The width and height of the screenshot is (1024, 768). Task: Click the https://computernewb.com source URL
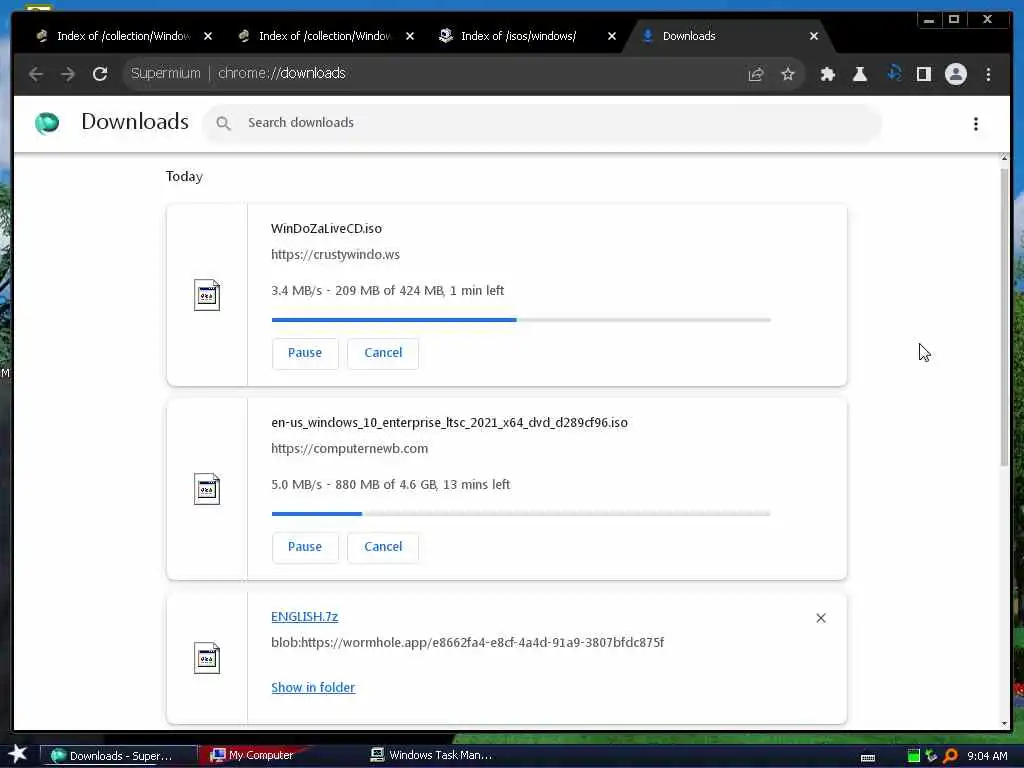coord(349,449)
